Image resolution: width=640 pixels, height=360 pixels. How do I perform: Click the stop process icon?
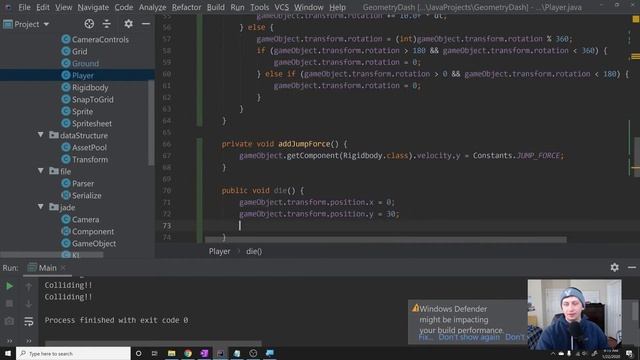point(9,303)
